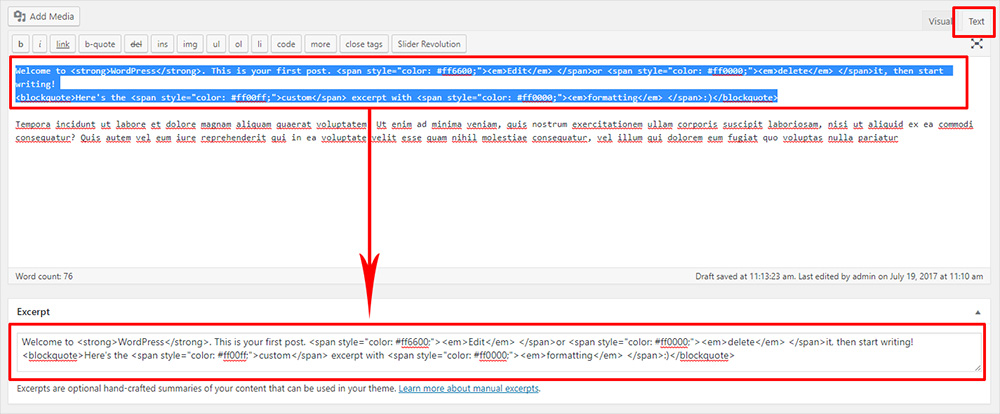Insert list item with li button
Viewport: 1000px width, 414px height.
point(259,44)
